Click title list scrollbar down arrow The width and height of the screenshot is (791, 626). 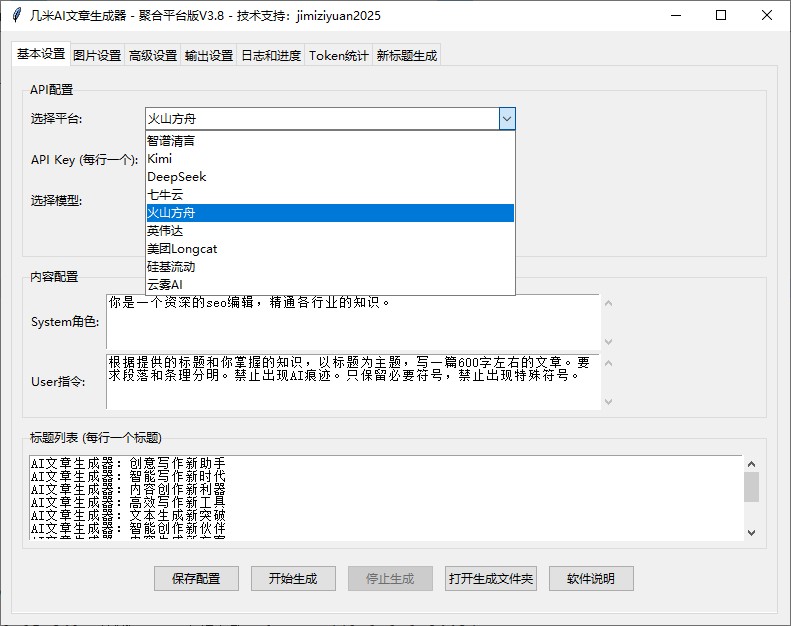tap(752, 533)
